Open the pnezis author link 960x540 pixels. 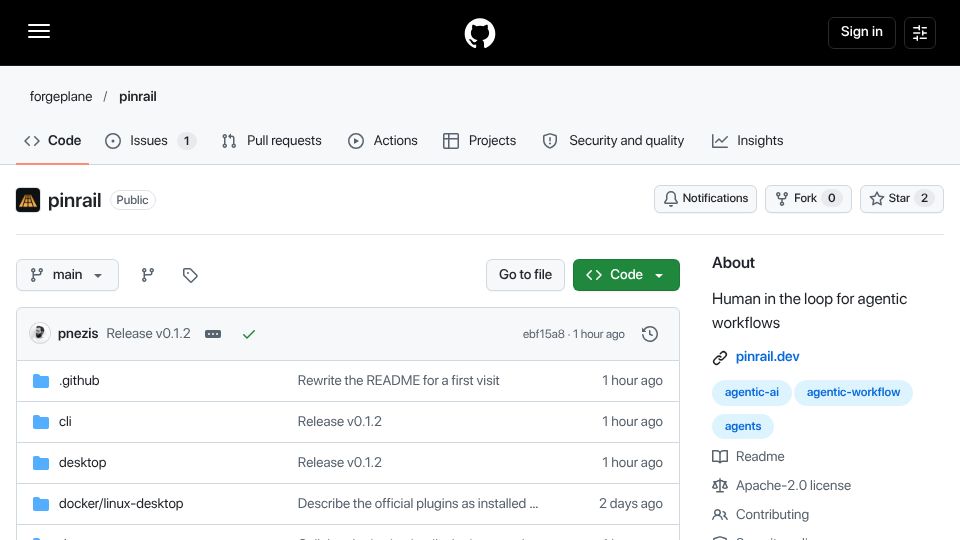tap(78, 334)
